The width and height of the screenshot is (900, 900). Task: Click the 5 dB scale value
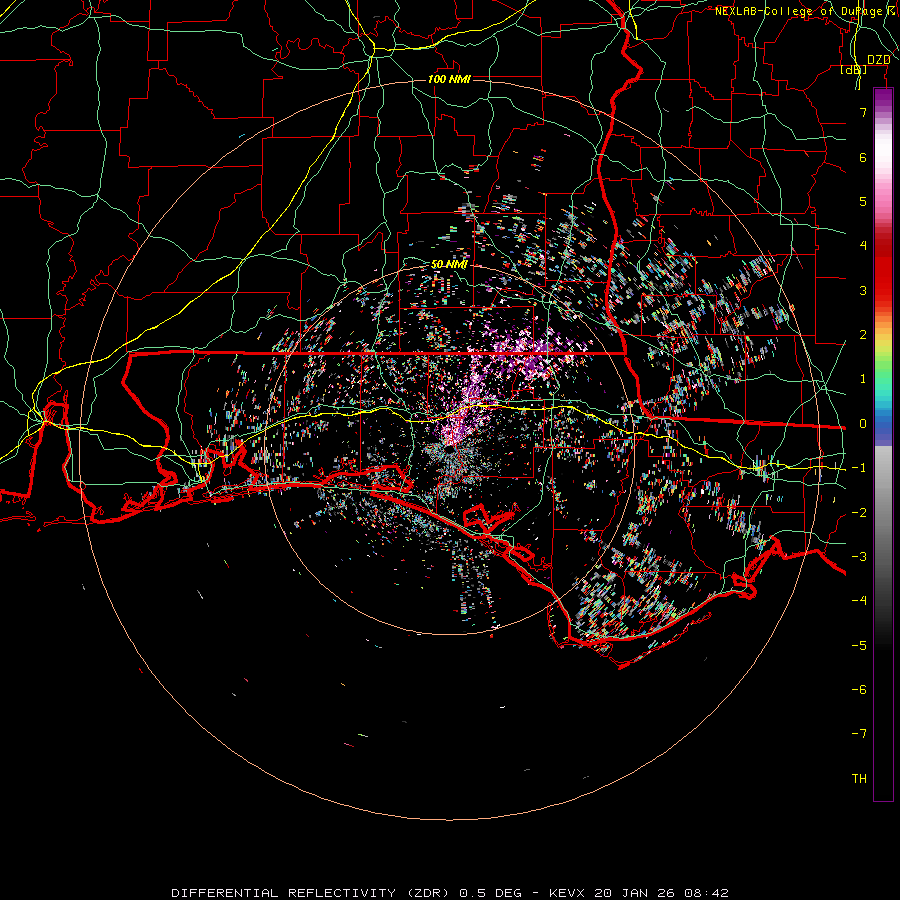pos(863,201)
